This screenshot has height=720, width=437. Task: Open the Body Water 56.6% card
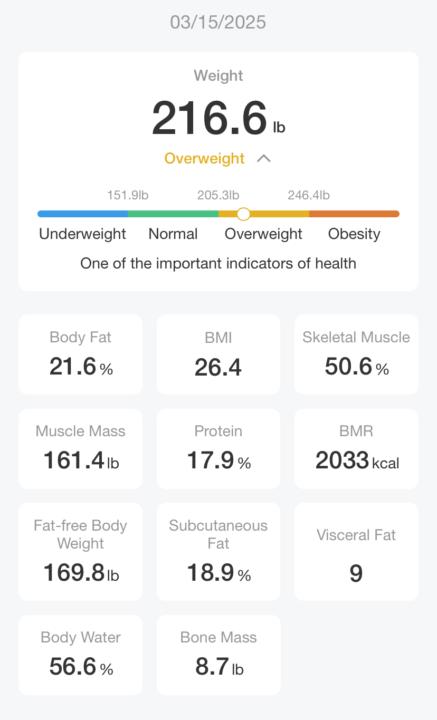[x=80, y=655]
